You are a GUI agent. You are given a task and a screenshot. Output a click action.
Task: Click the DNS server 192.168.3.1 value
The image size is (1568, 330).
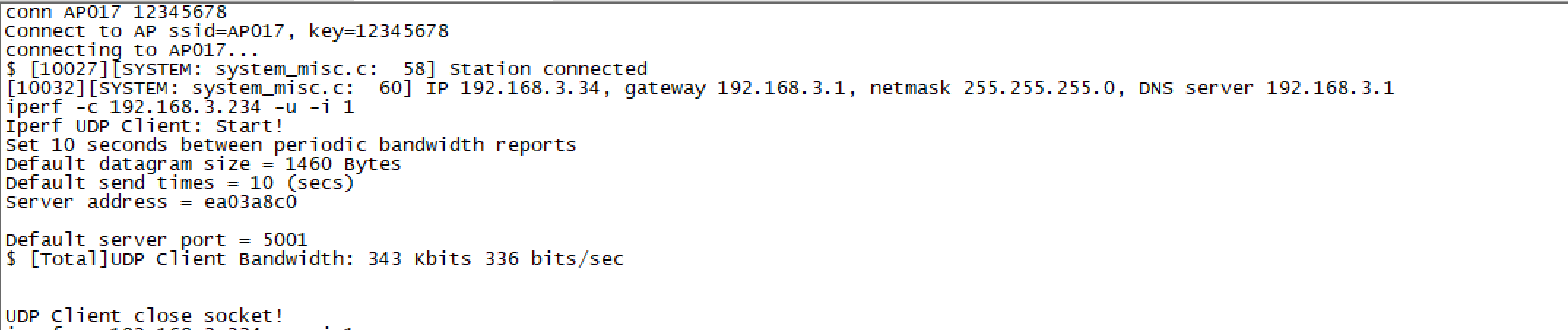tap(1330, 88)
